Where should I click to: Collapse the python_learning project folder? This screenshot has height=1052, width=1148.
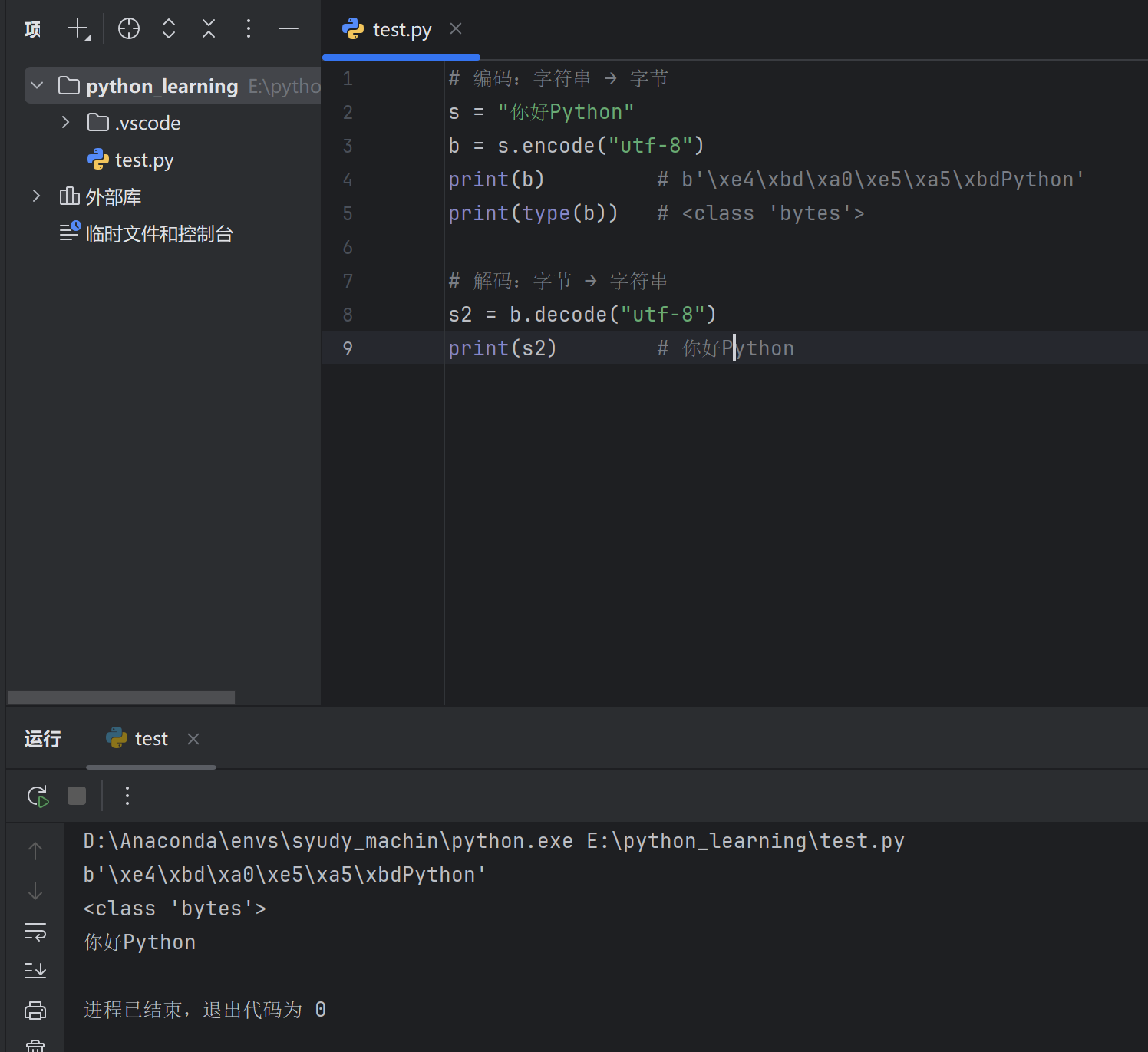pos(37,85)
